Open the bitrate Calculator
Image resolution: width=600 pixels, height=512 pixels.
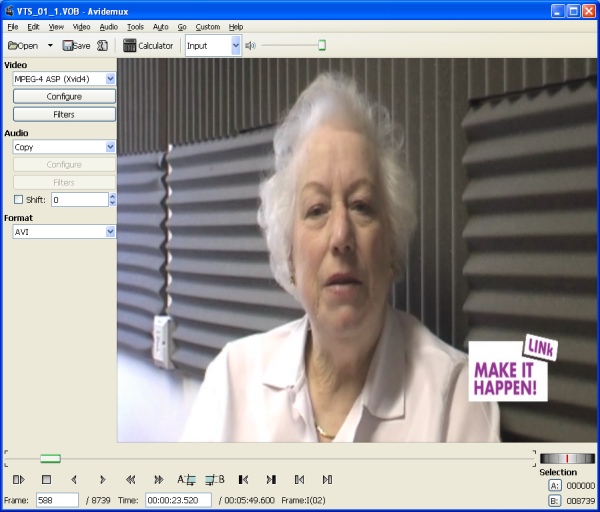coord(148,46)
